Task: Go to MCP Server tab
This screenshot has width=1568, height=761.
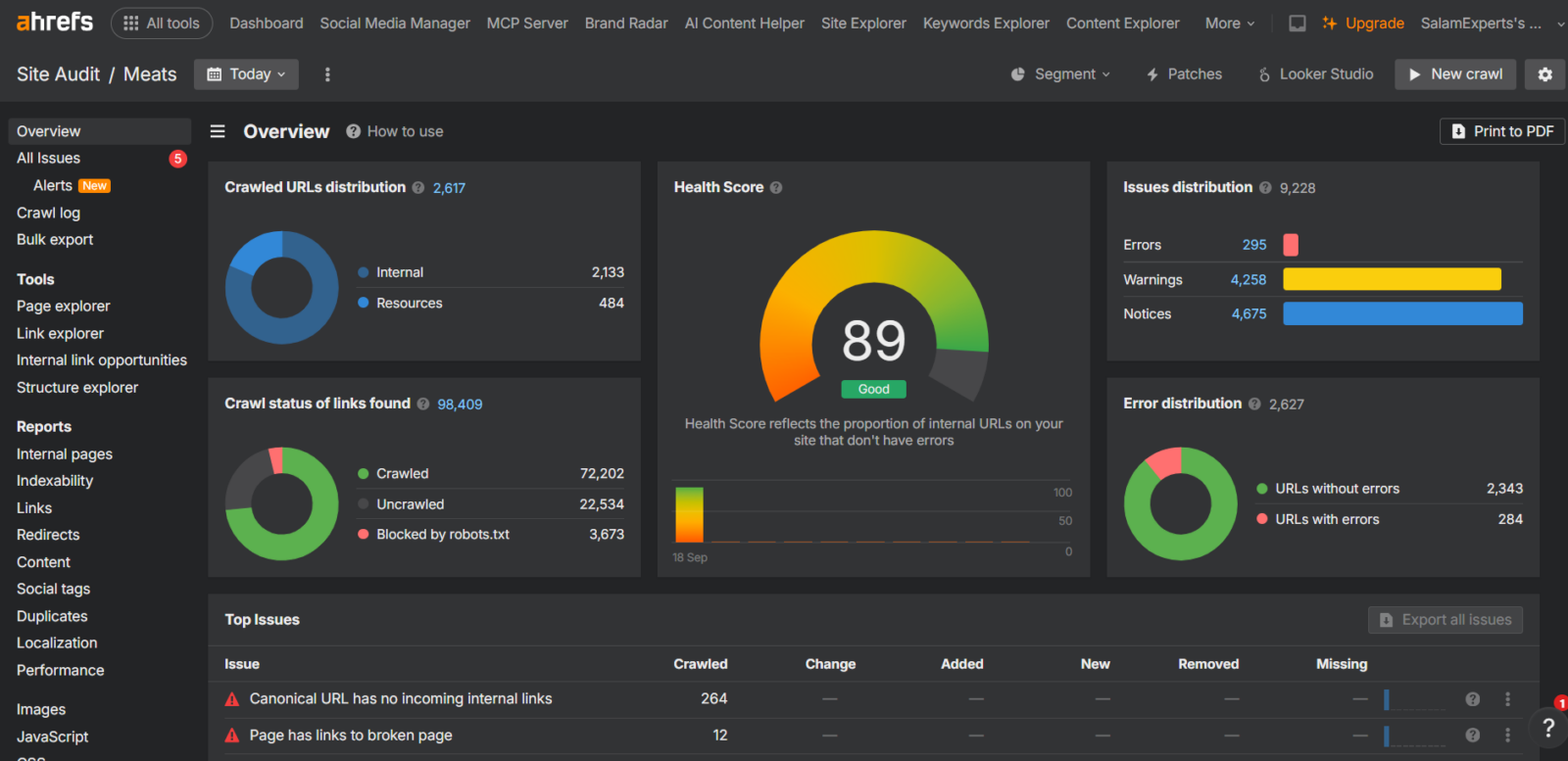Action: click(x=527, y=24)
